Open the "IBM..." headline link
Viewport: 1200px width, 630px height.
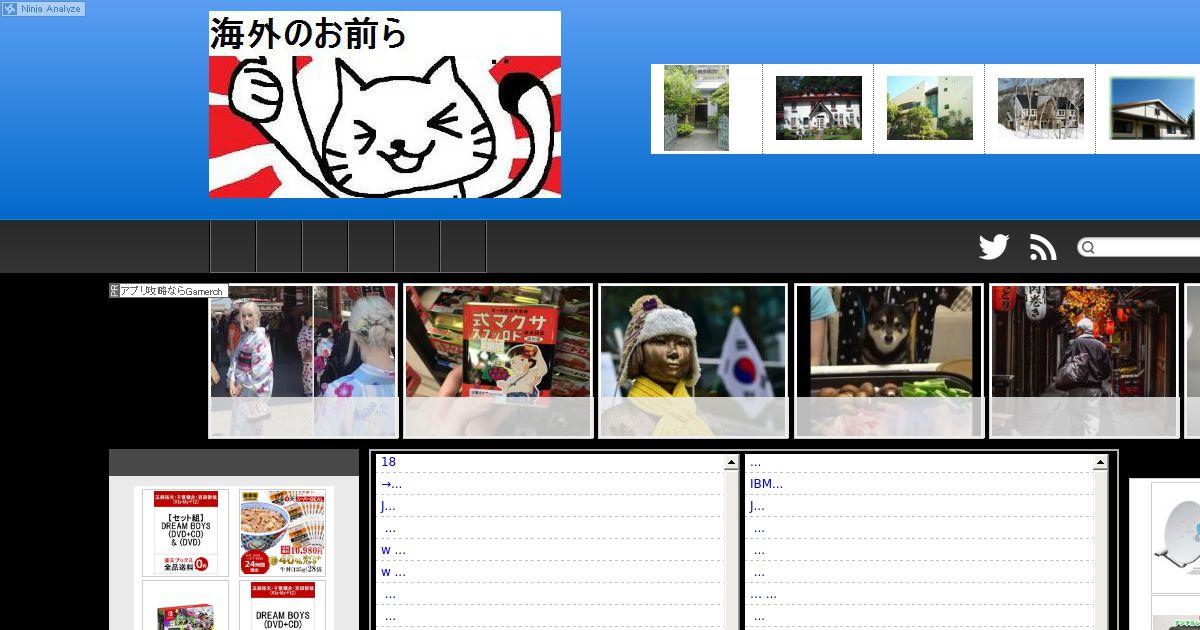point(766,484)
